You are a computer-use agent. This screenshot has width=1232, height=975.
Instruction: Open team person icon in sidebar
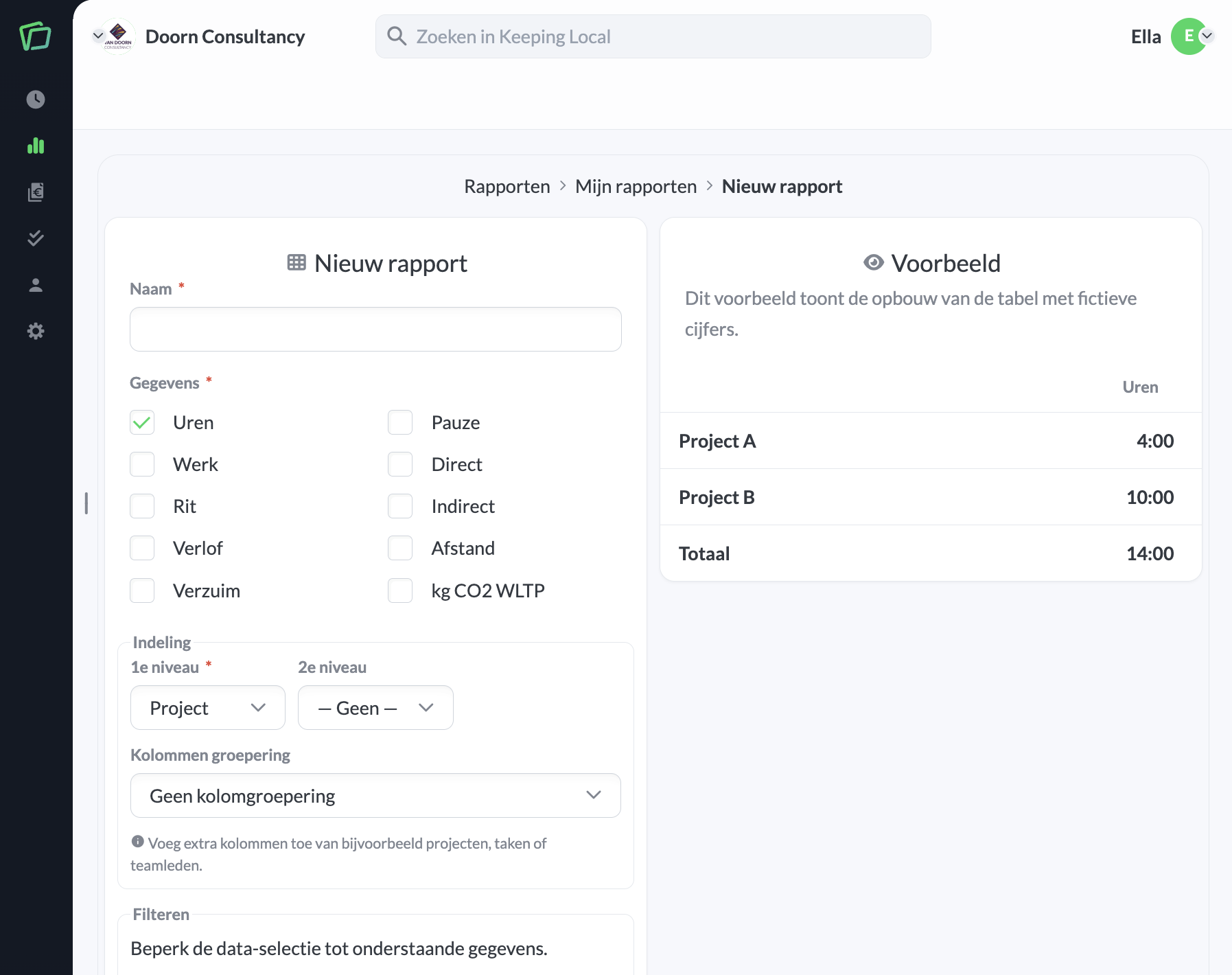pyautogui.click(x=36, y=285)
